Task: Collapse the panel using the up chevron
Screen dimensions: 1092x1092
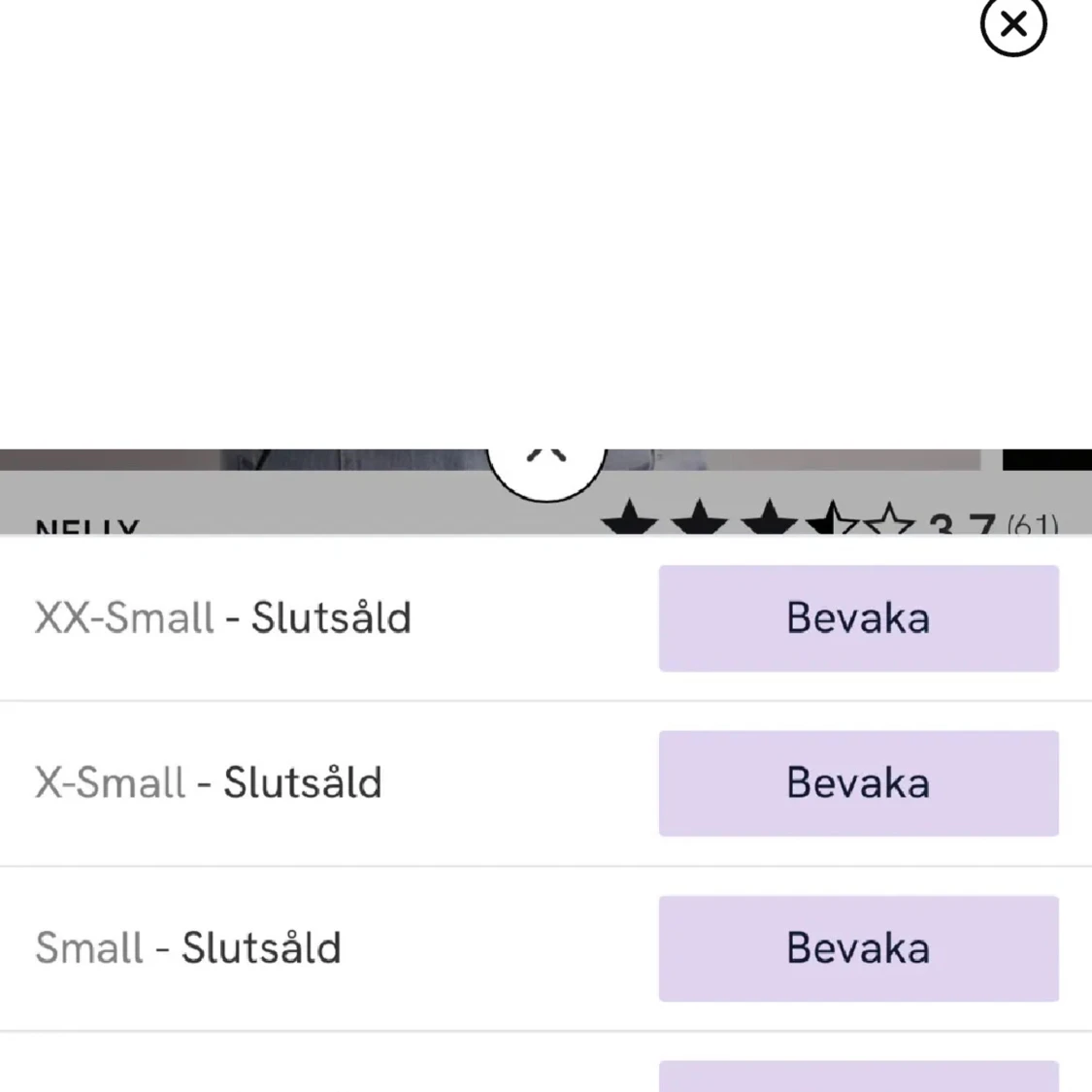Action: pos(546,470)
